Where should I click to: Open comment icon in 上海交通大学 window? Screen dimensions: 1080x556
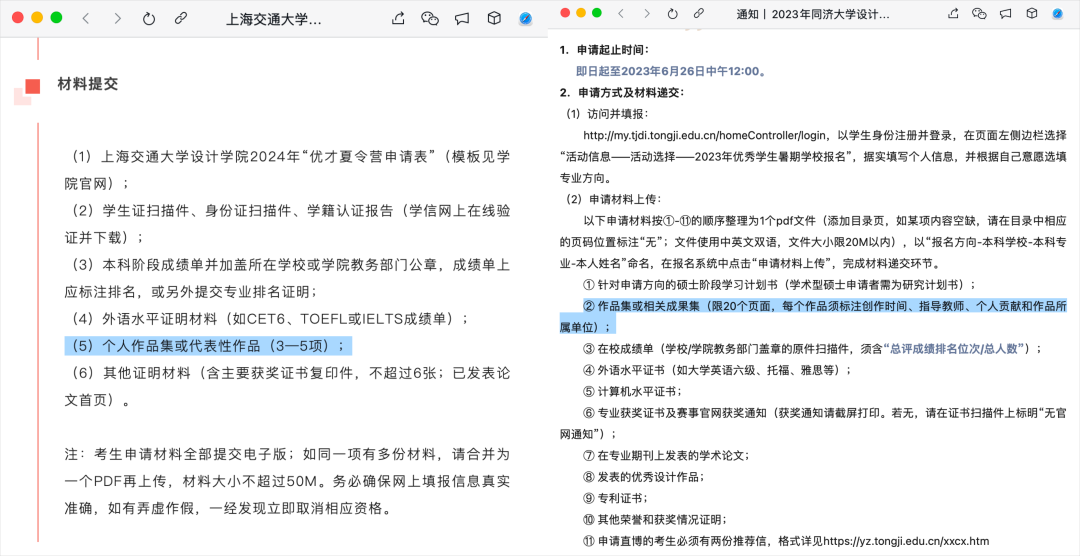pos(462,19)
